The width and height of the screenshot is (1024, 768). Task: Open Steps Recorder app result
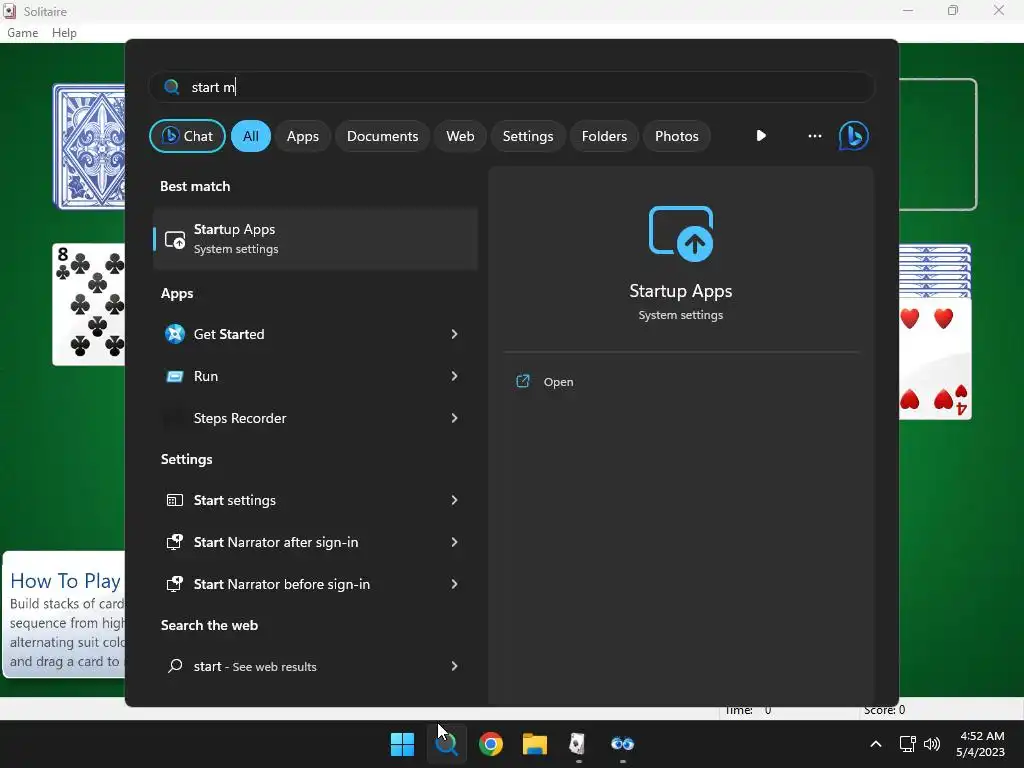pyautogui.click(x=315, y=418)
